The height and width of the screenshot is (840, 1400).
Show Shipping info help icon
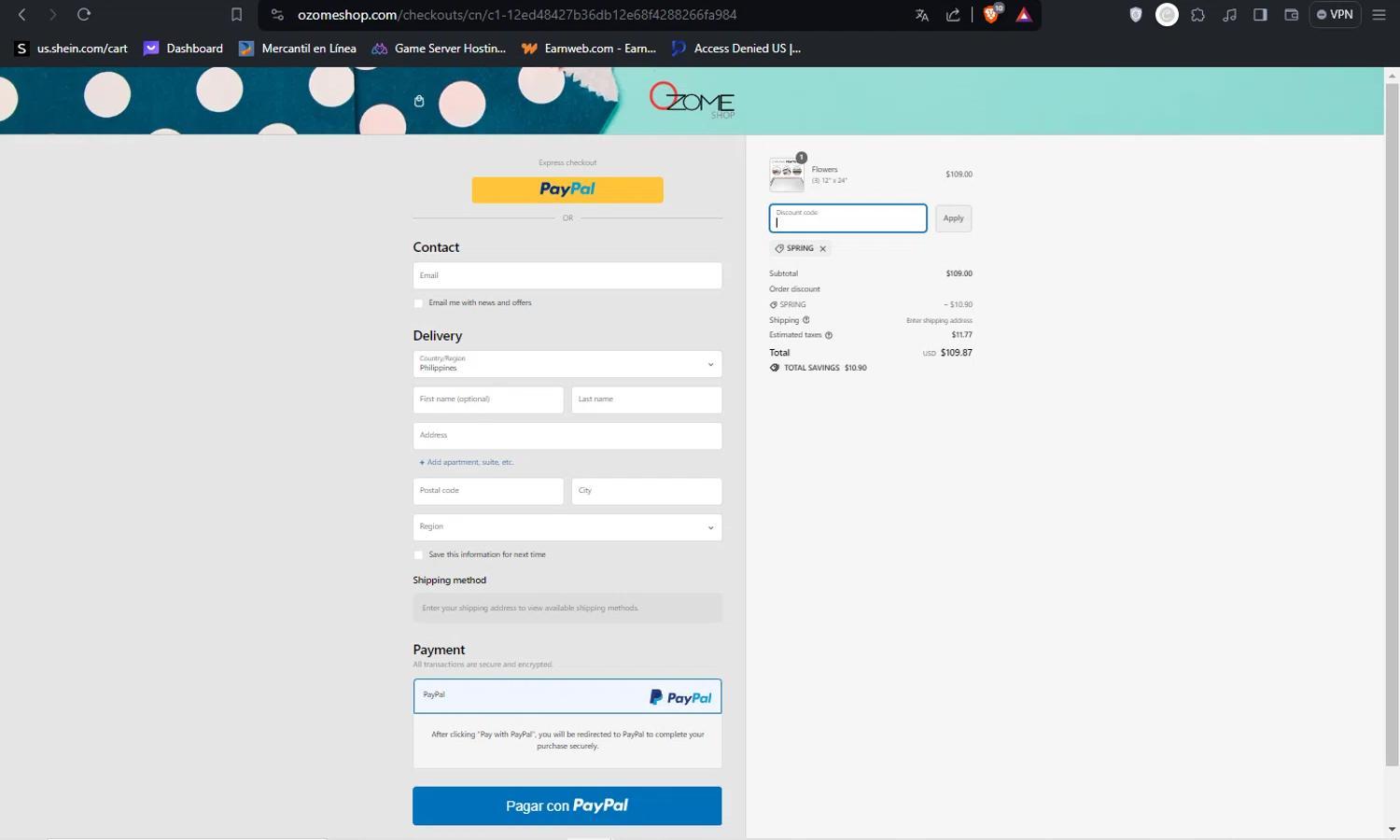click(806, 320)
